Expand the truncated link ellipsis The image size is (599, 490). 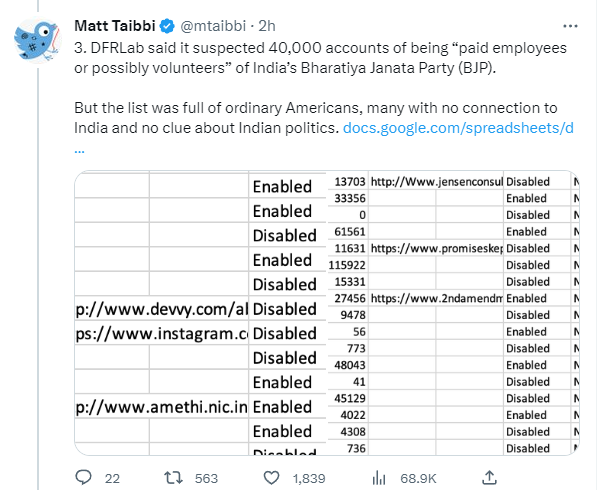click(x=79, y=151)
